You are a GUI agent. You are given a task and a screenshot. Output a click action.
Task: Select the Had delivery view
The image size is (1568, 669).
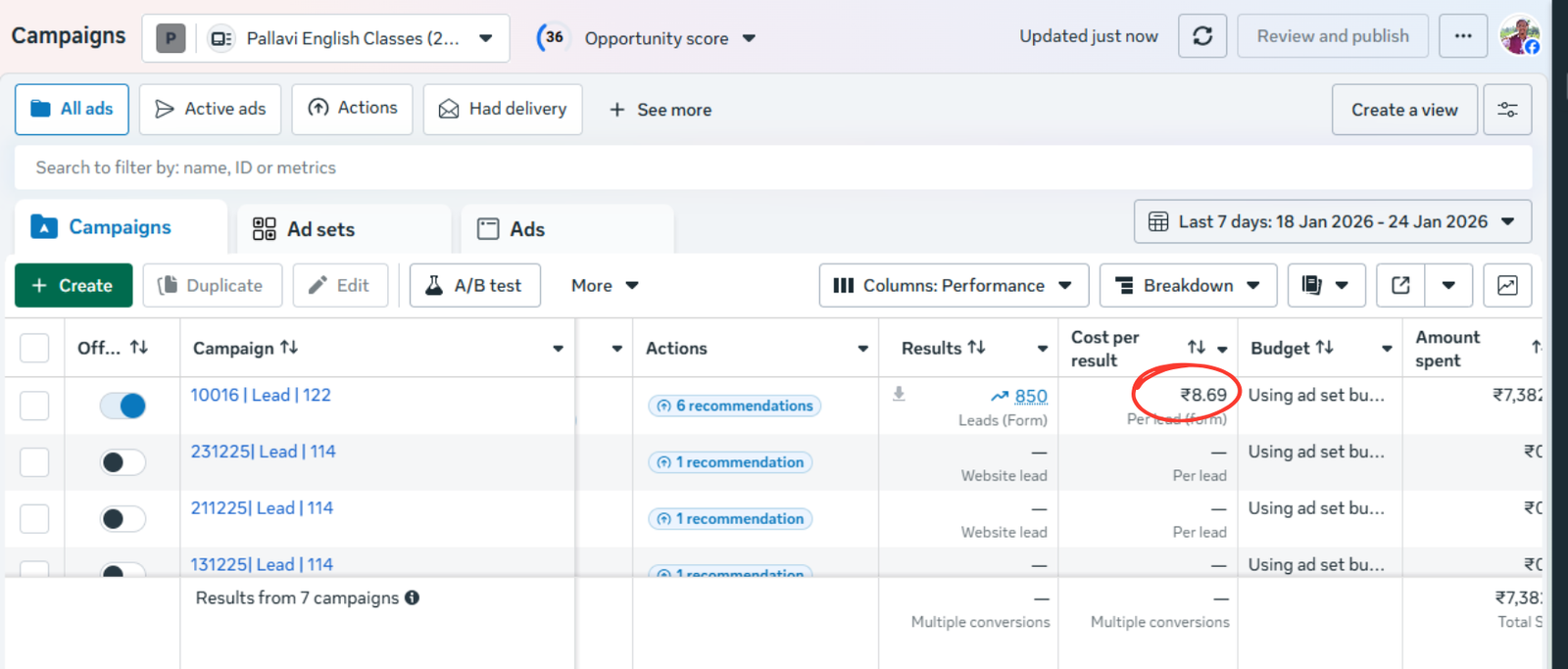503,109
